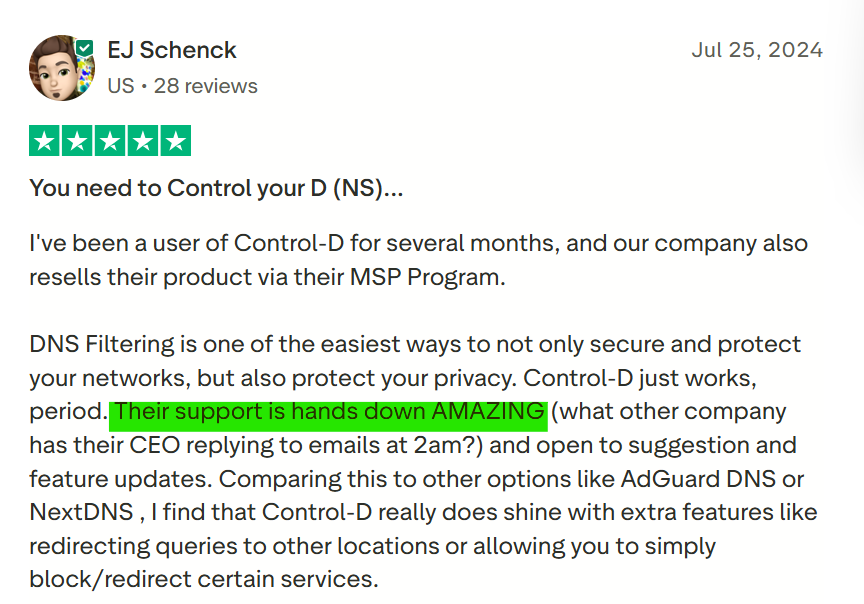Click the second green rating star
The height and width of the screenshot is (604, 864).
coord(77,141)
